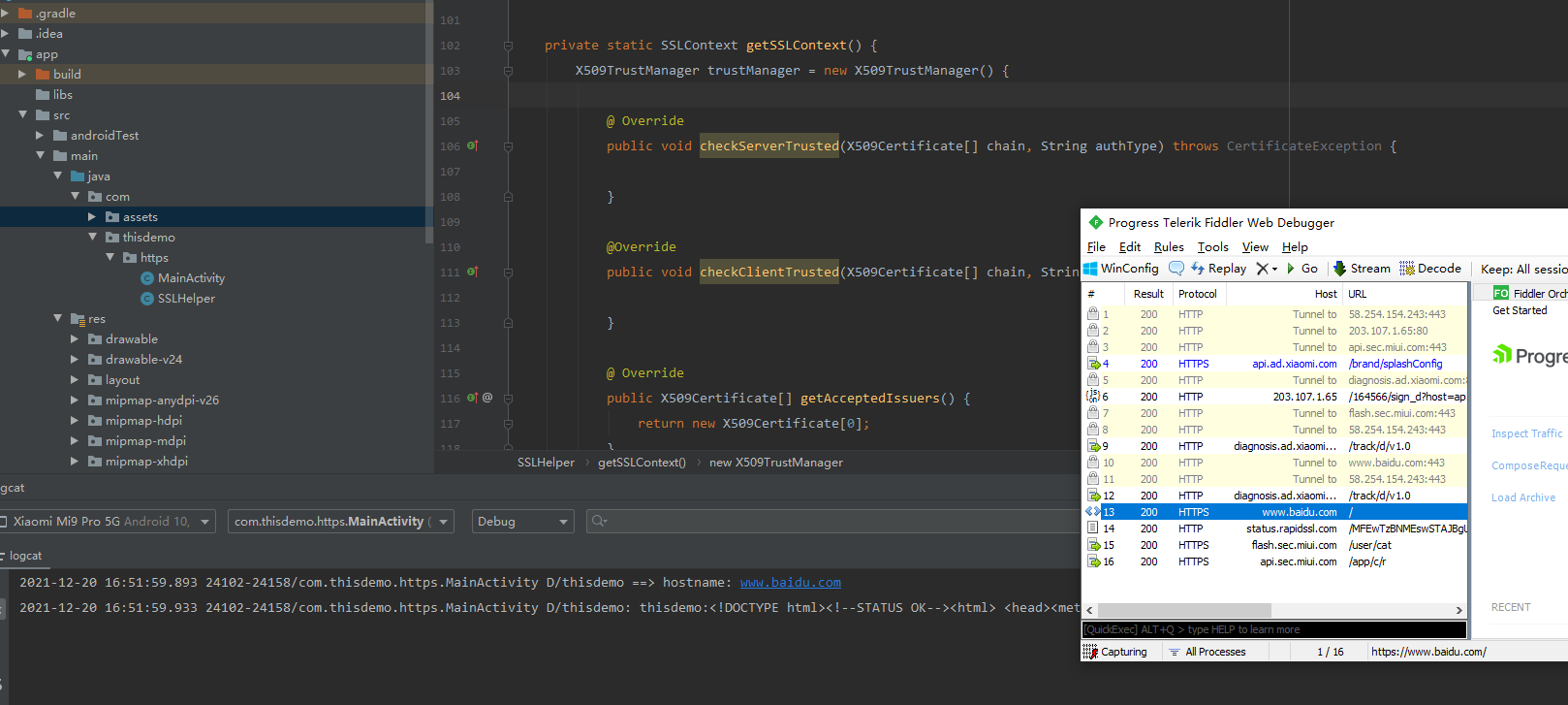Open the Rules menu in Fiddler
This screenshot has width=1568, height=705.
[x=1169, y=247]
